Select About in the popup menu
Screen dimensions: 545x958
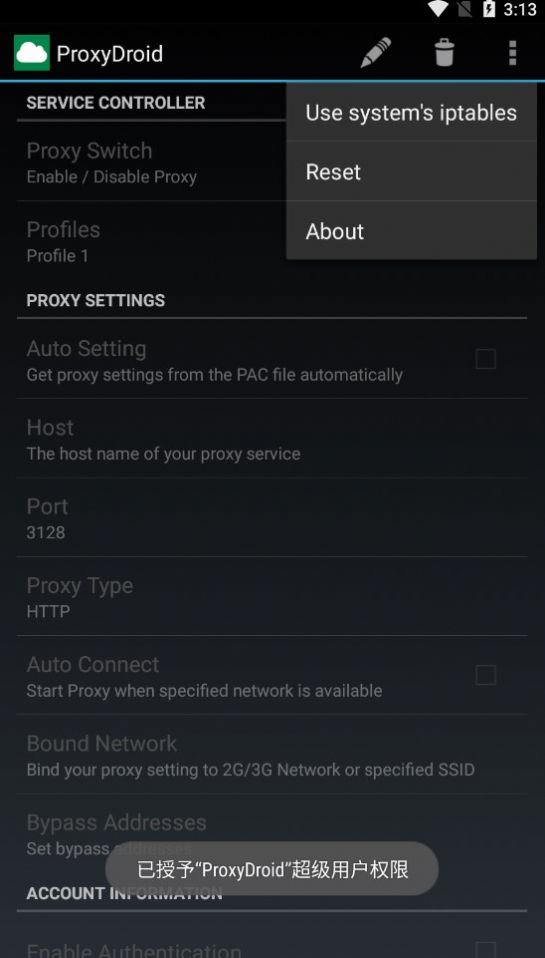(411, 231)
